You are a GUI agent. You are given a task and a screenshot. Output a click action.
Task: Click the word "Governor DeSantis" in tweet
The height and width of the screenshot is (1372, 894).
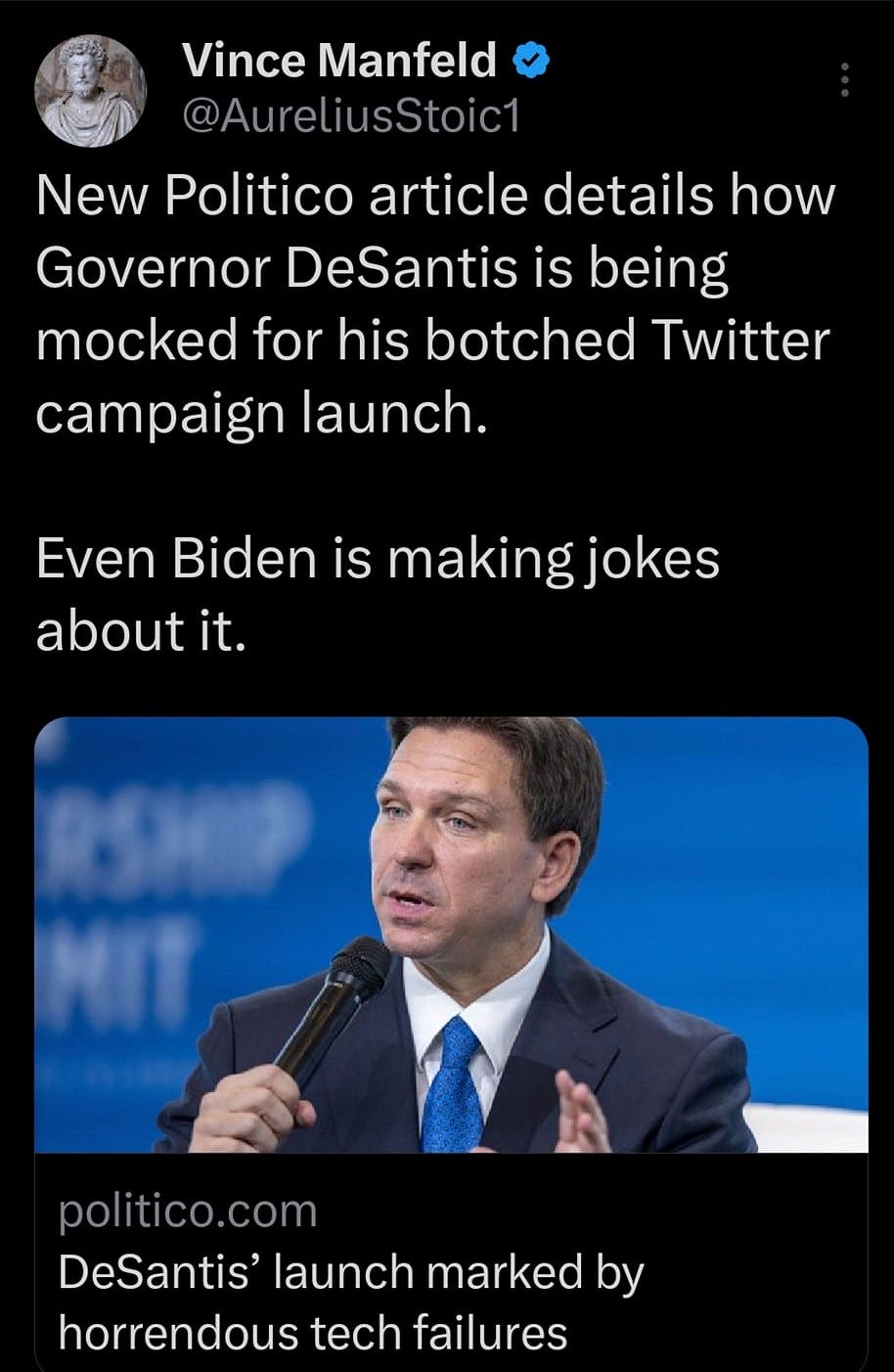[x=275, y=268]
